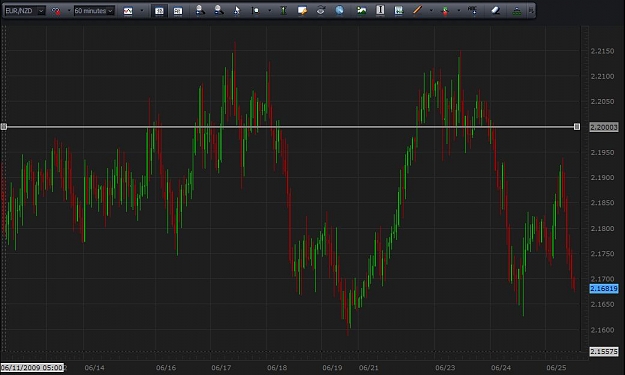
Task: Click the red and green arrow marker icon
Action: click(x=445, y=11)
